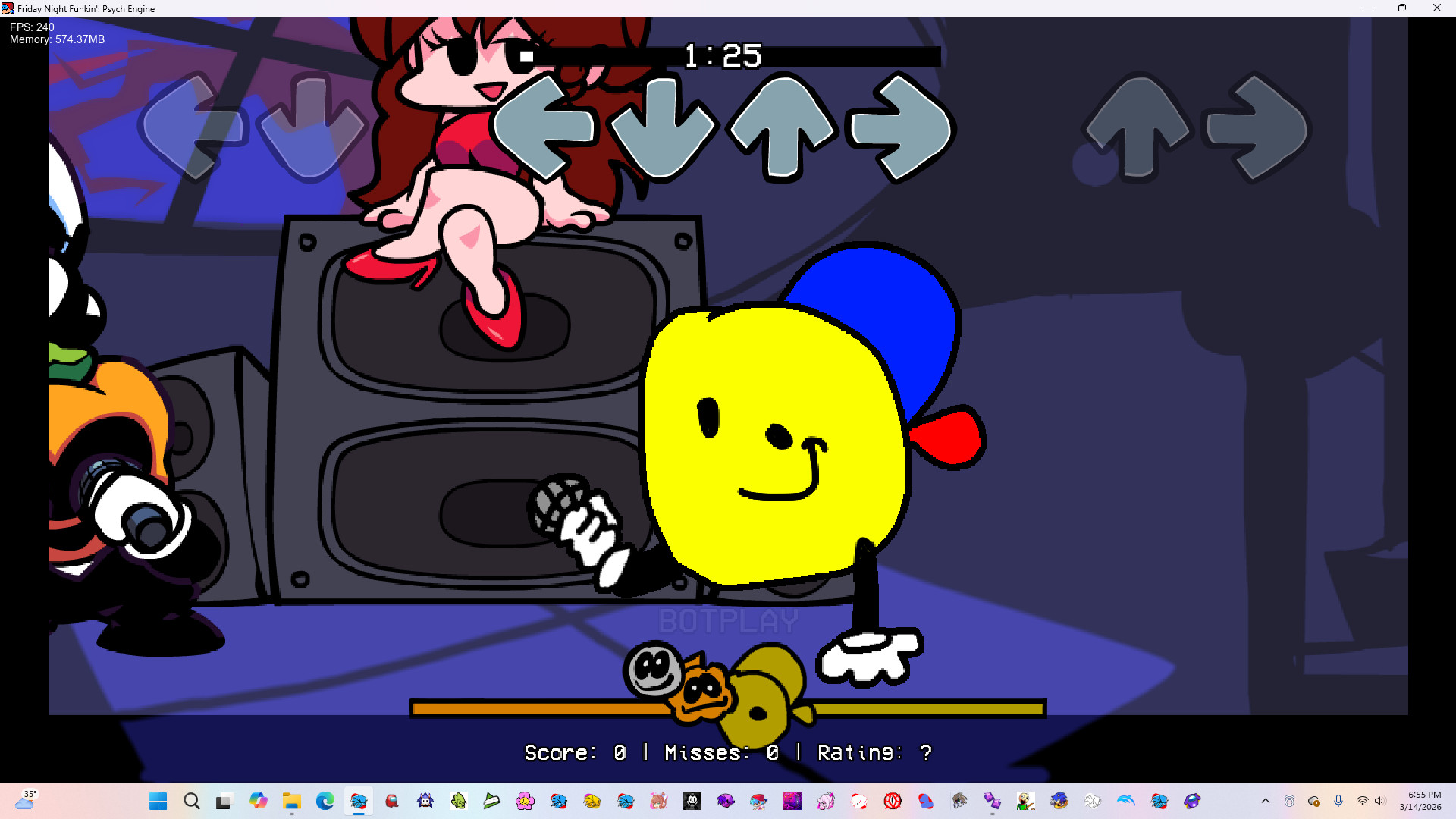The image size is (1456, 819).
Task: Click the microphone tray icon
Action: 1338,801
